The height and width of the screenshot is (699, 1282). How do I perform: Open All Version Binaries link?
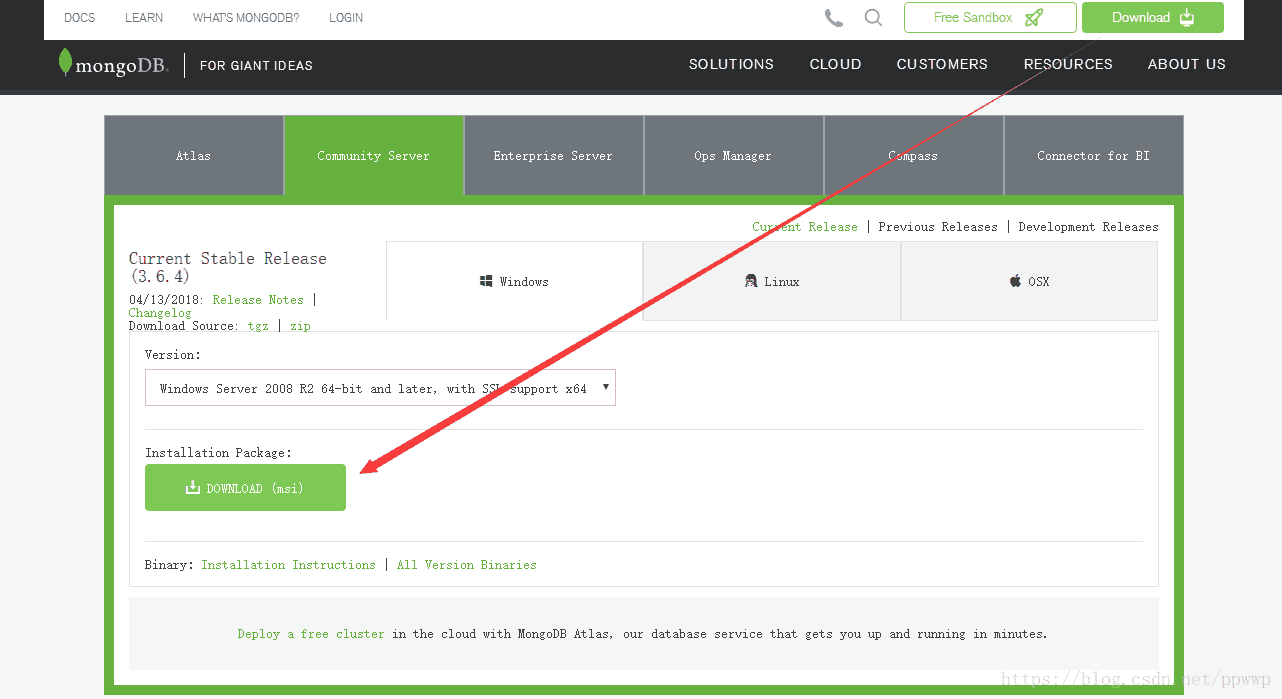click(466, 565)
